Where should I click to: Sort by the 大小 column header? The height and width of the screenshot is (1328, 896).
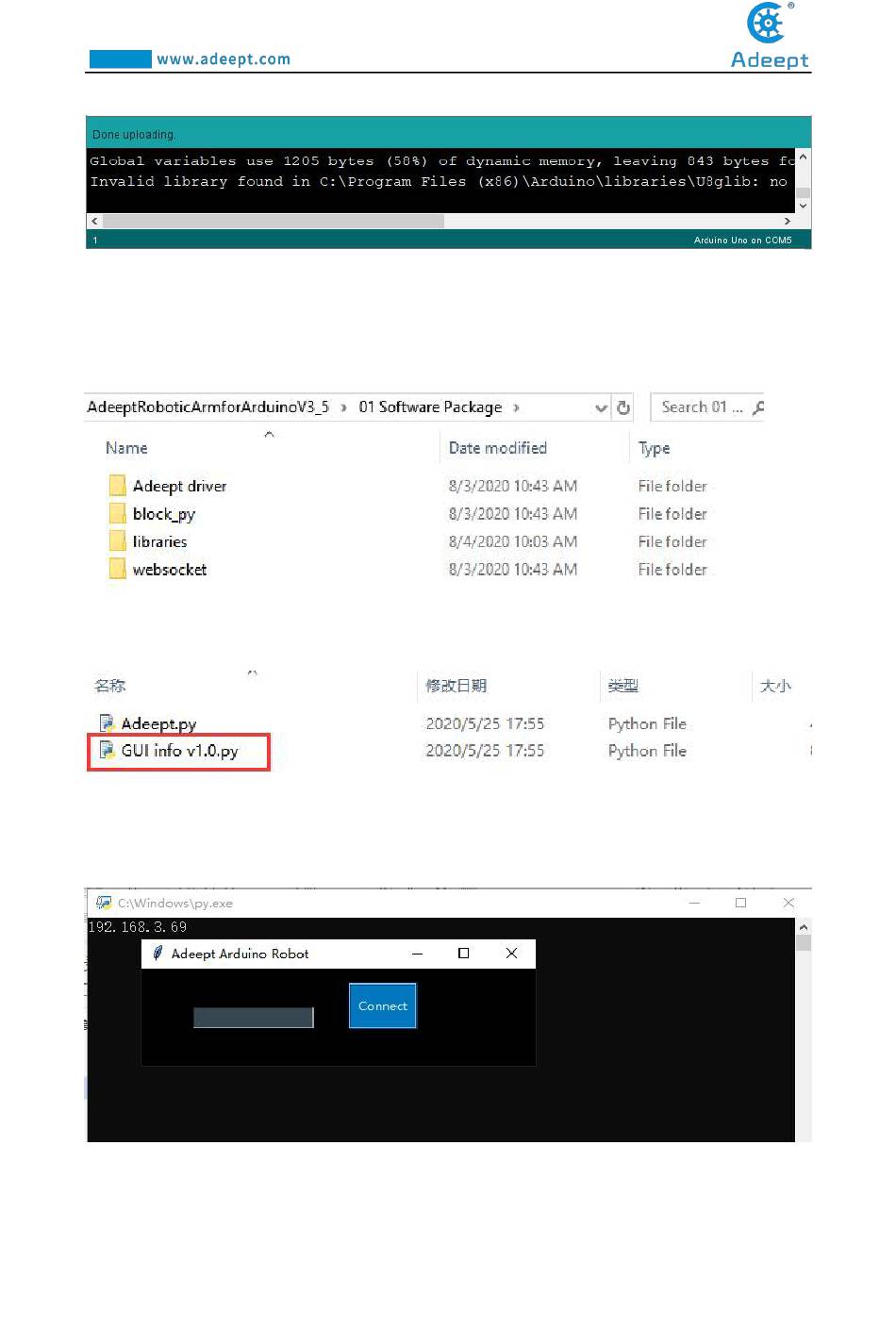tap(775, 686)
